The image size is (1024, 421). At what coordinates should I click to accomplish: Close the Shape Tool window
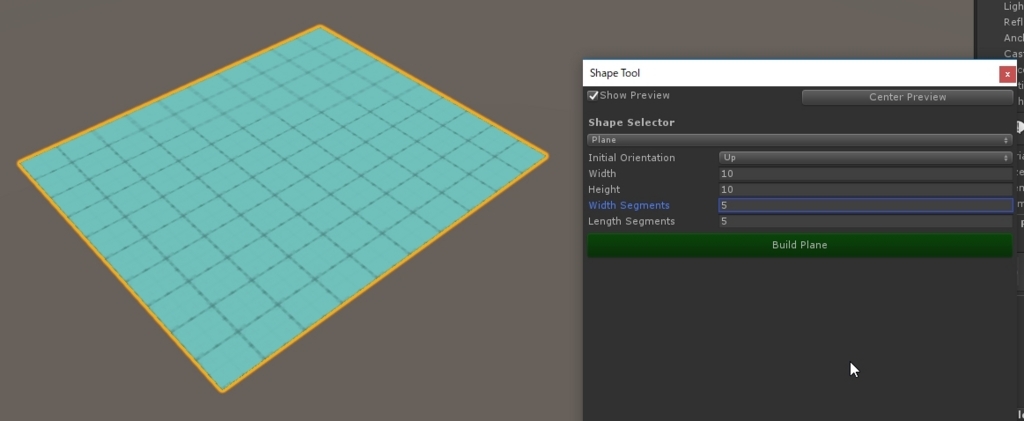pyautogui.click(x=1007, y=74)
